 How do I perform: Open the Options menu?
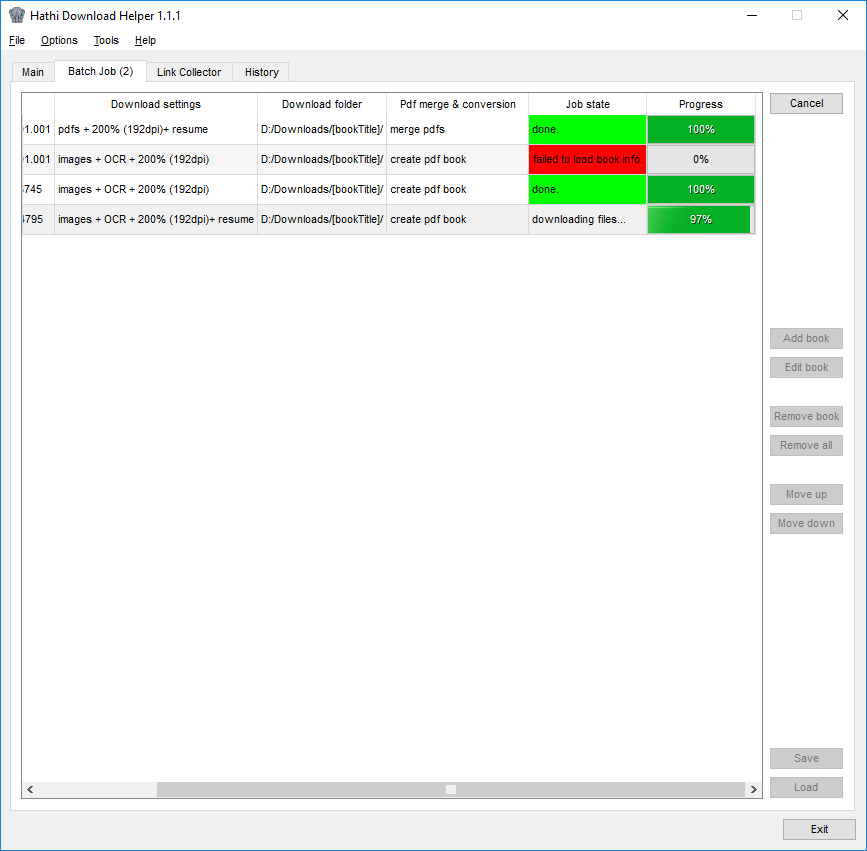pos(59,40)
